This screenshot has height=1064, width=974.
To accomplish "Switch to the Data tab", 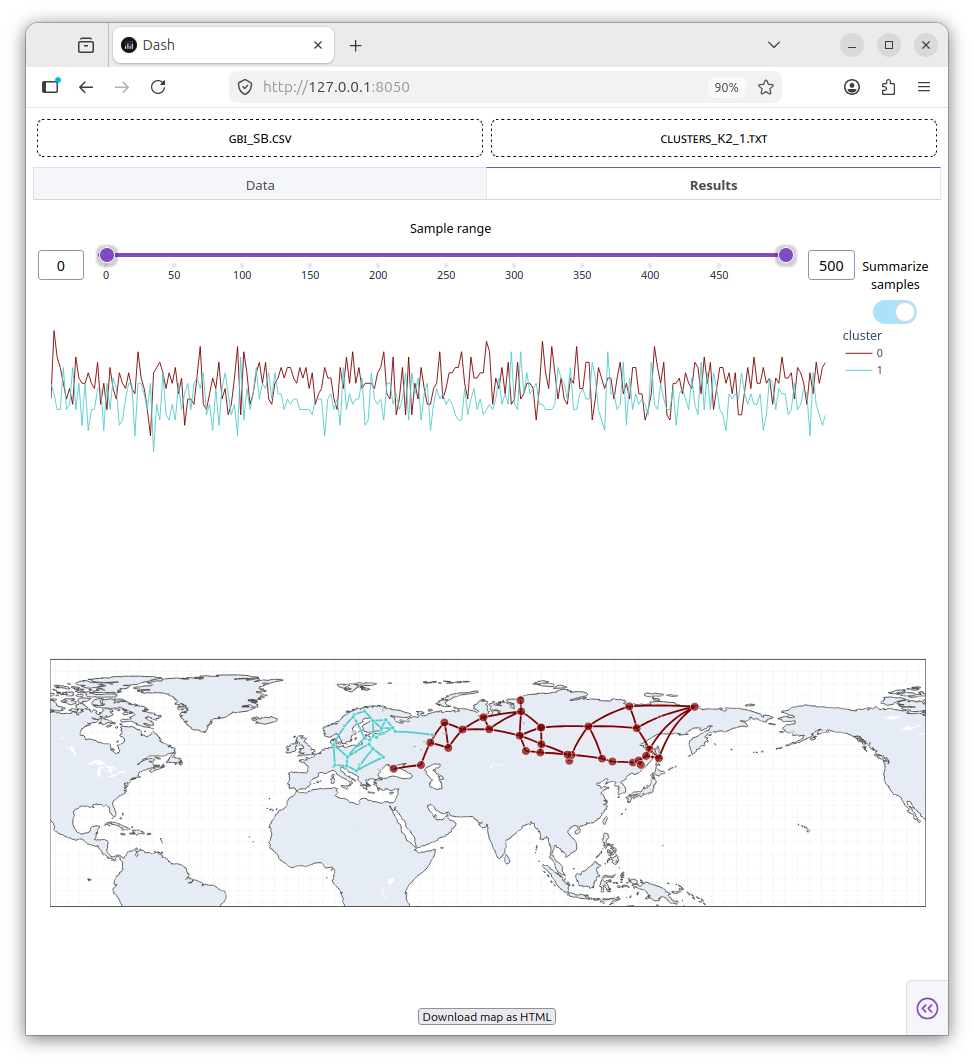I will coord(260,185).
